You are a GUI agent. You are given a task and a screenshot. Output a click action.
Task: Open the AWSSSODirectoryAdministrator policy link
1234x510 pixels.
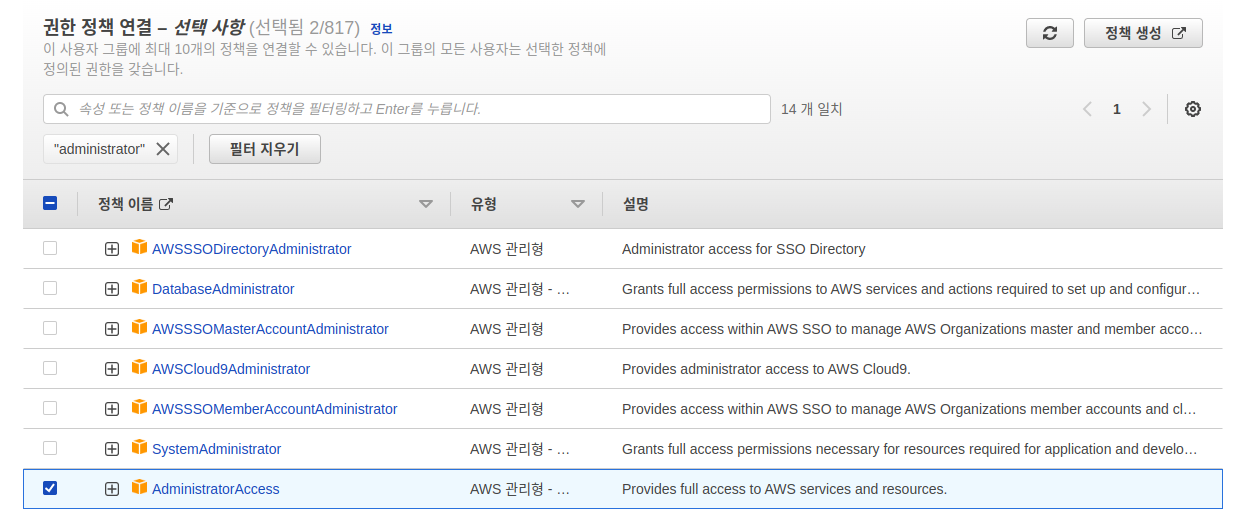[252, 249]
